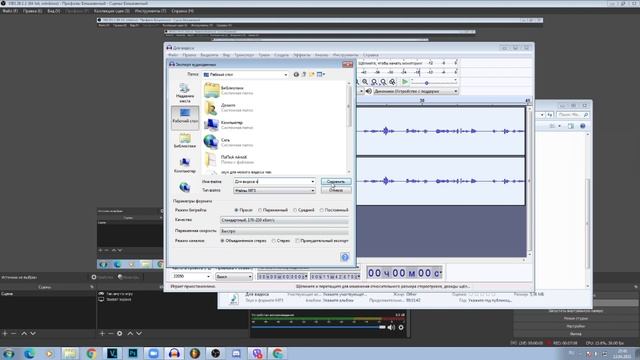
Task: Open Audacity headphones icon in taskbar
Action: pos(174,353)
